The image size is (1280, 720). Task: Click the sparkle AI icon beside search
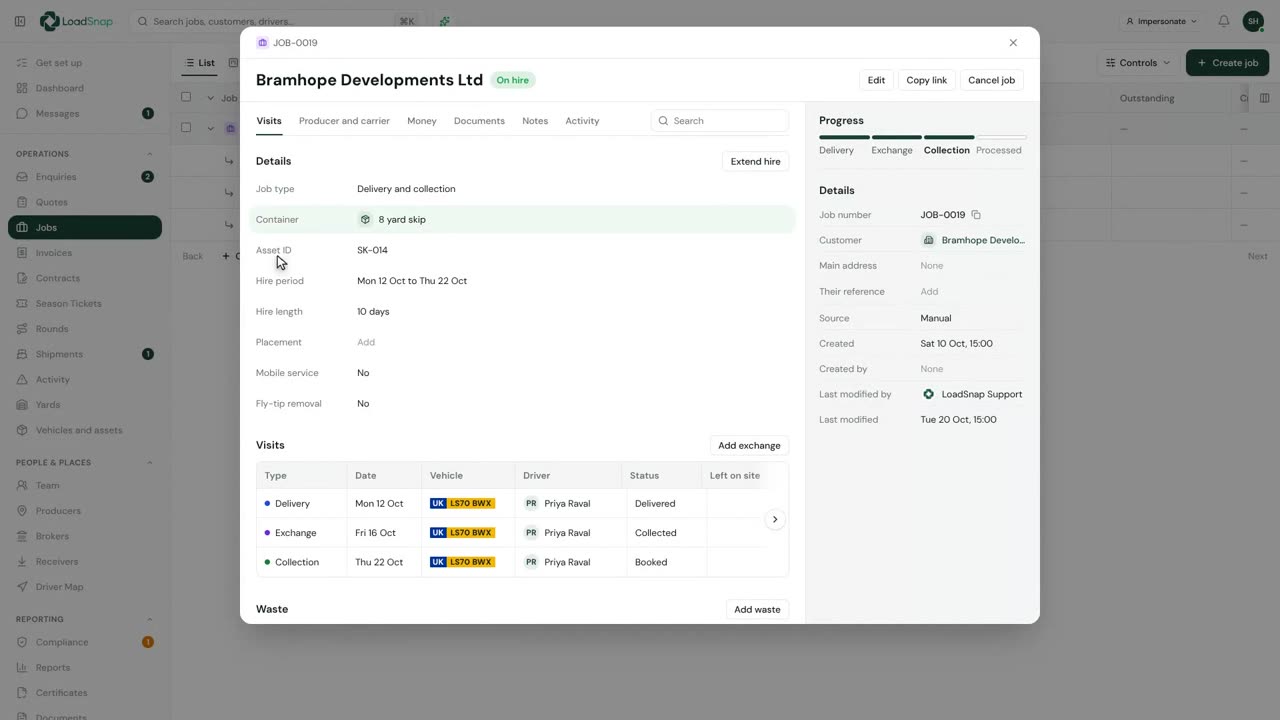click(x=445, y=21)
